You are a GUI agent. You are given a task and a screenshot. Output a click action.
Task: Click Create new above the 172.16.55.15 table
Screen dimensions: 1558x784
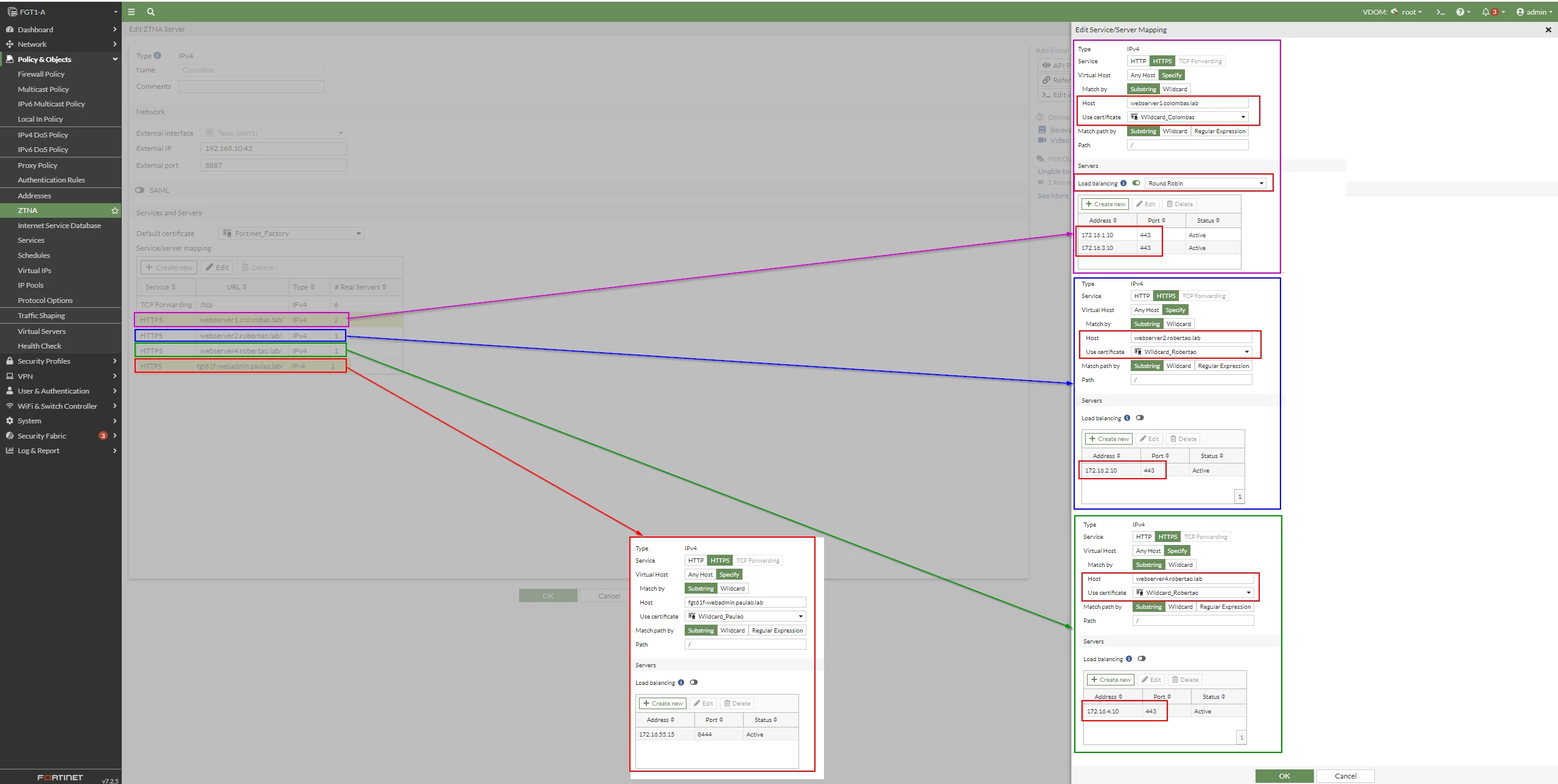[663, 704]
